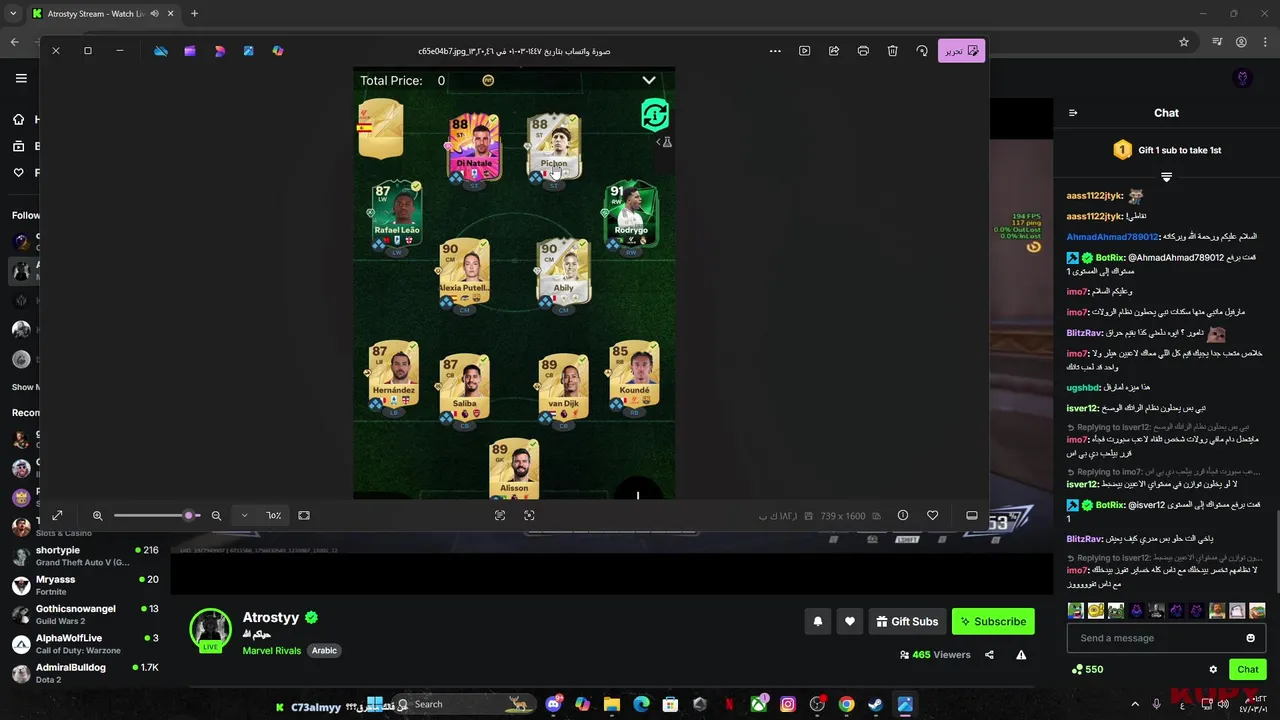1280x720 pixels.
Task: Share the image from Photos toolbar
Action: [x=834, y=51]
